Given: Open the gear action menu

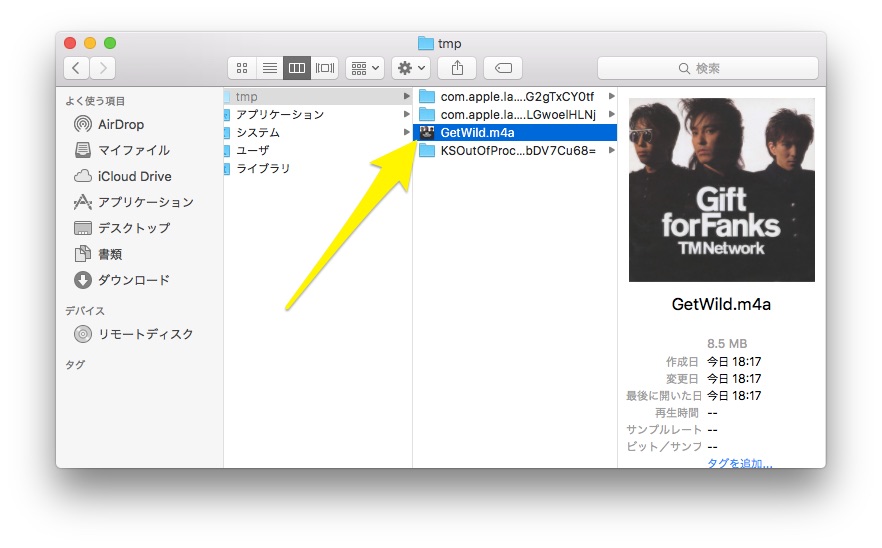Looking at the screenshot, I should (x=411, y=68).
